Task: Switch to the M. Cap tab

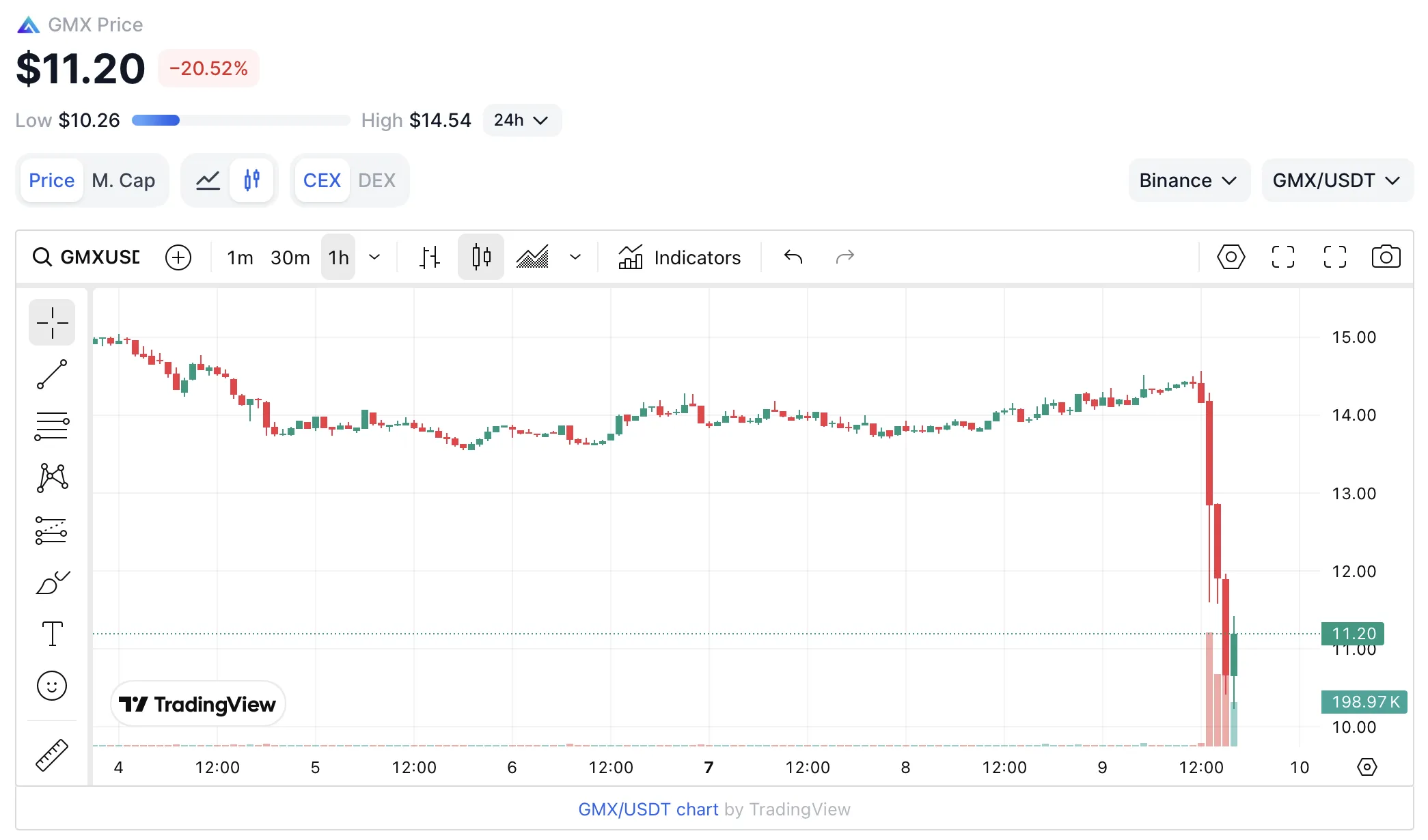Action: click(124, 180)
